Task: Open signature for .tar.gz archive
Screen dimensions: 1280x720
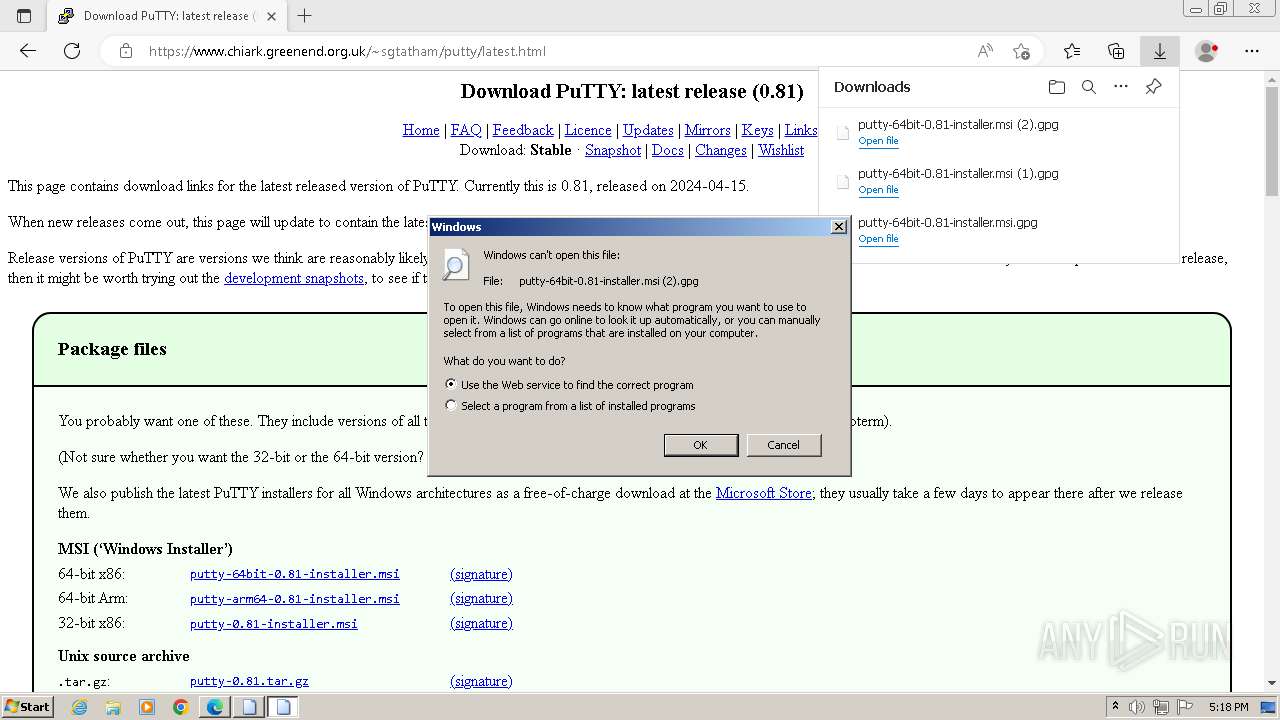Action: 481,681
